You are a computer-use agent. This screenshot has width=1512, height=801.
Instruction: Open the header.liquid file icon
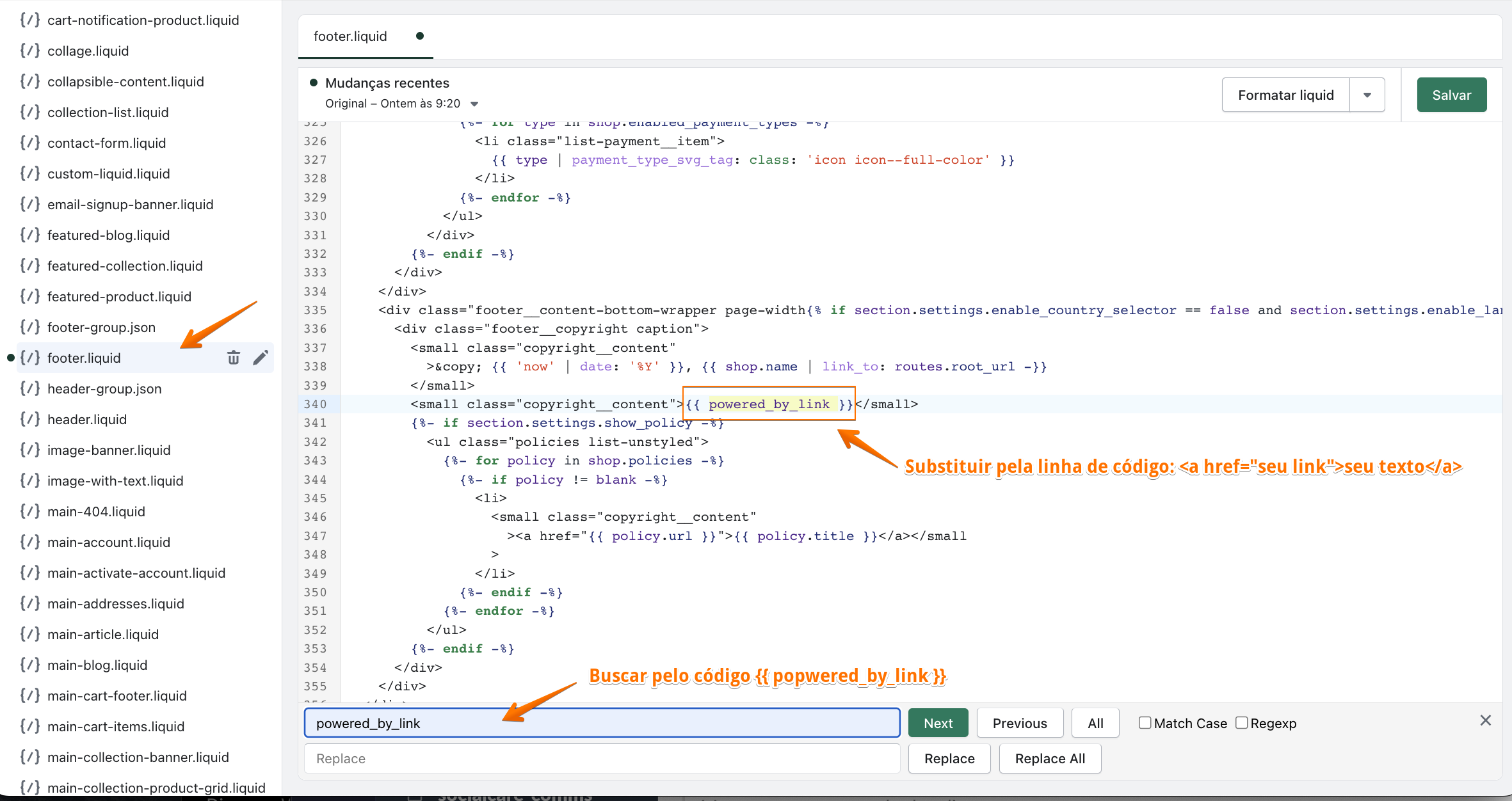(30, 419)
